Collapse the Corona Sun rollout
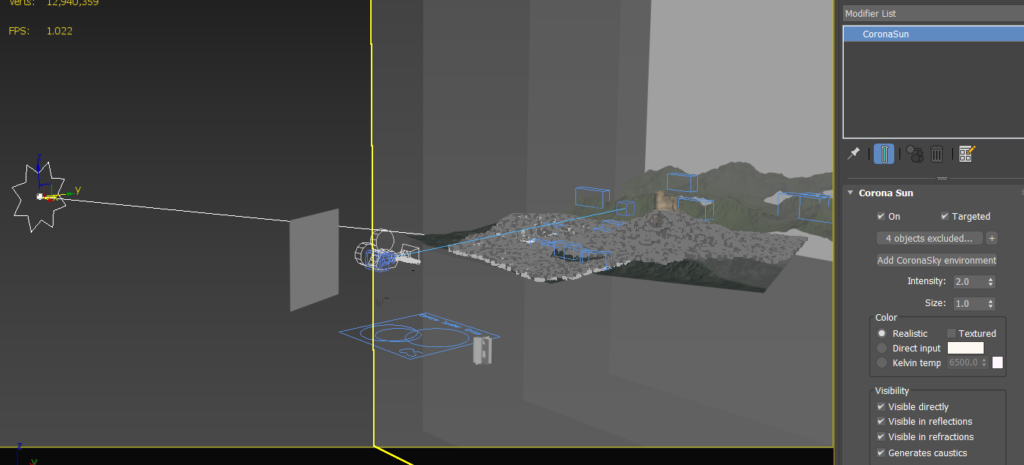Viewport: 1024px width, 465px height. click(850, 193)
